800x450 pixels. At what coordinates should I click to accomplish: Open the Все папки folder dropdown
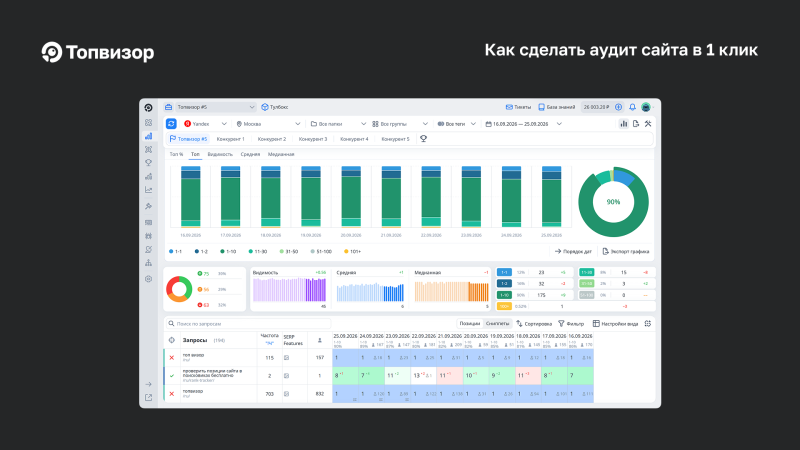click(x=338, y=123)
